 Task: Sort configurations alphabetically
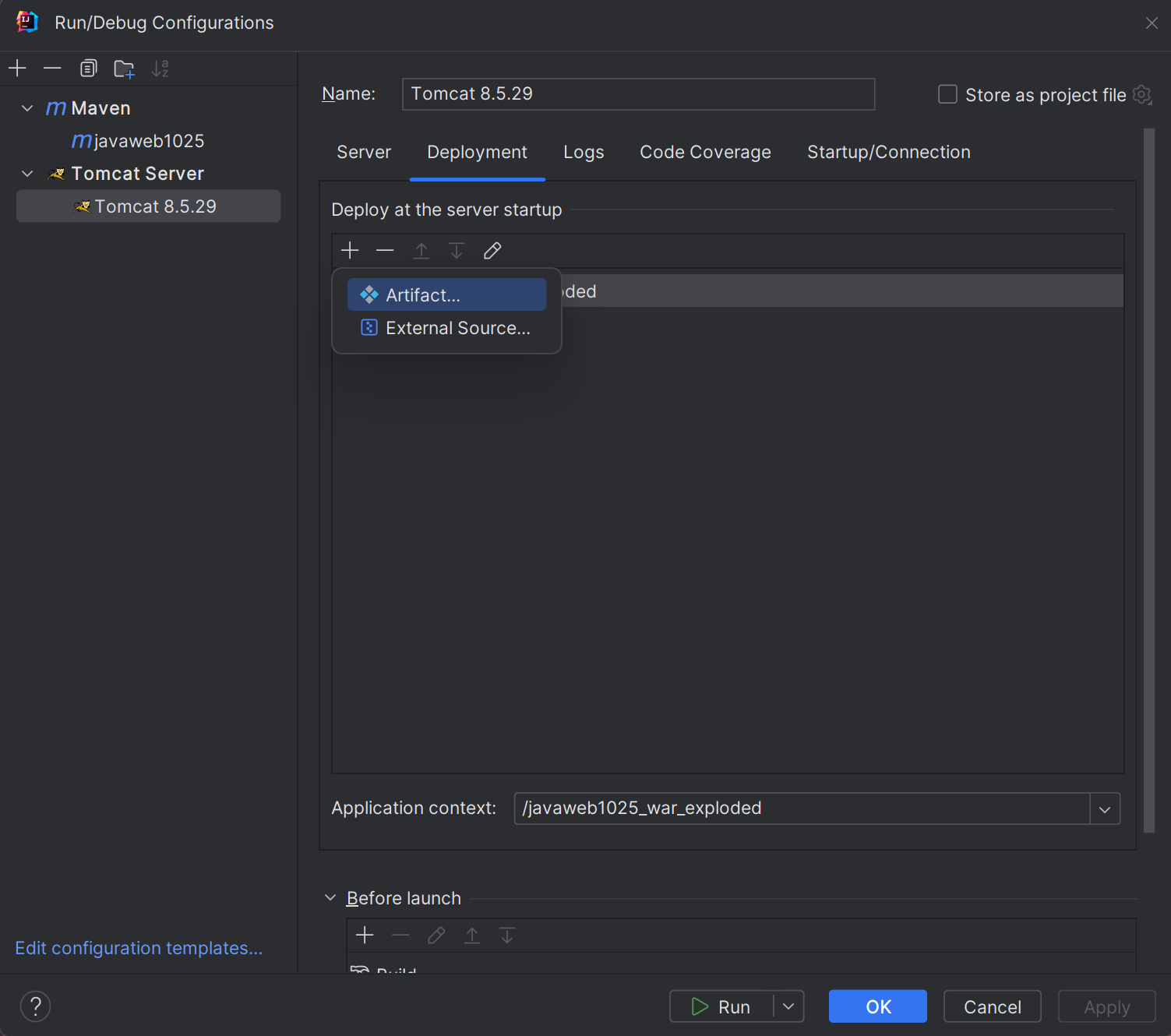(160, 69)
